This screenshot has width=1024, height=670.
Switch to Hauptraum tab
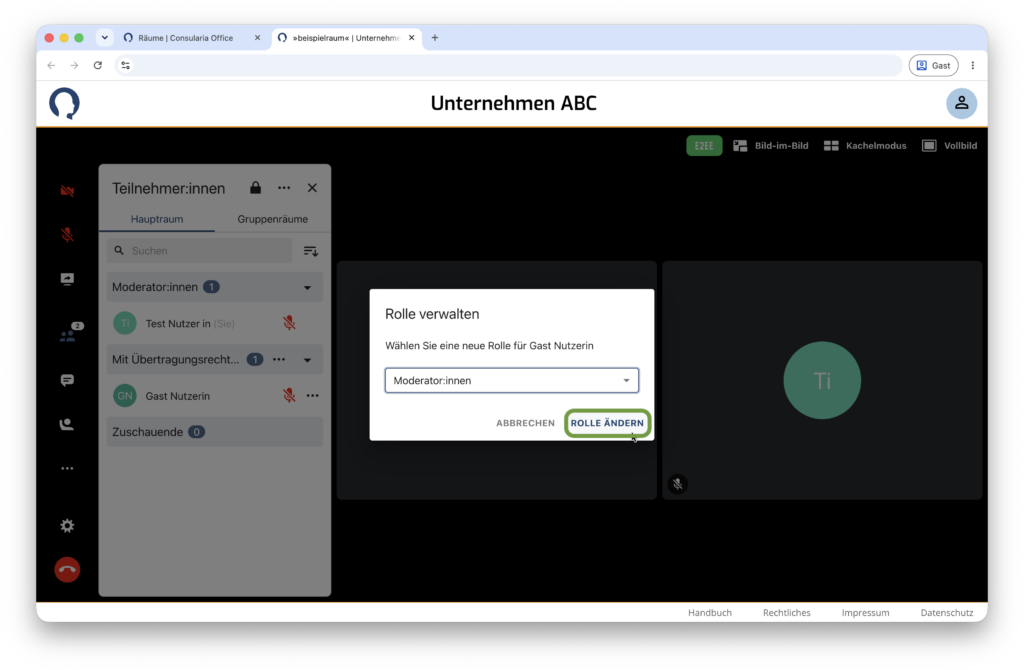[x=157, y=219]
